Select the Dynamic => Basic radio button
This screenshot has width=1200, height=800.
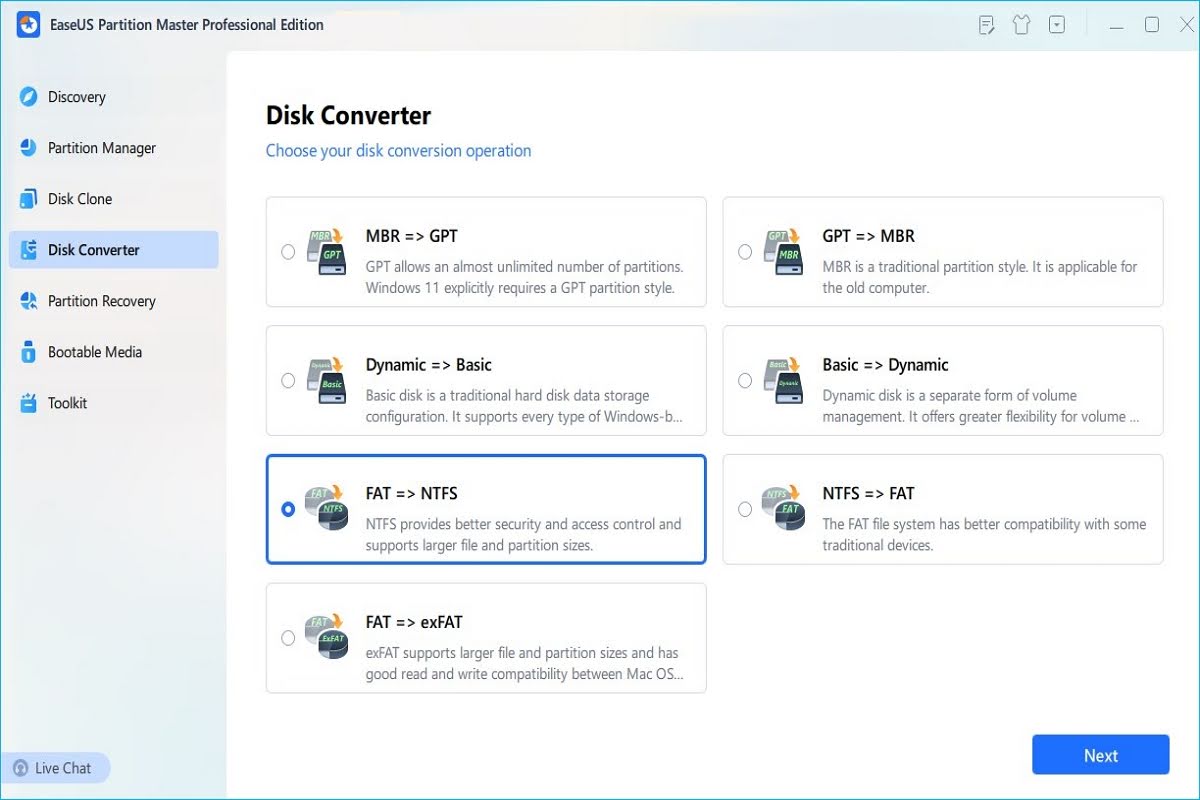pyautogui.click(x=288, y=381)
